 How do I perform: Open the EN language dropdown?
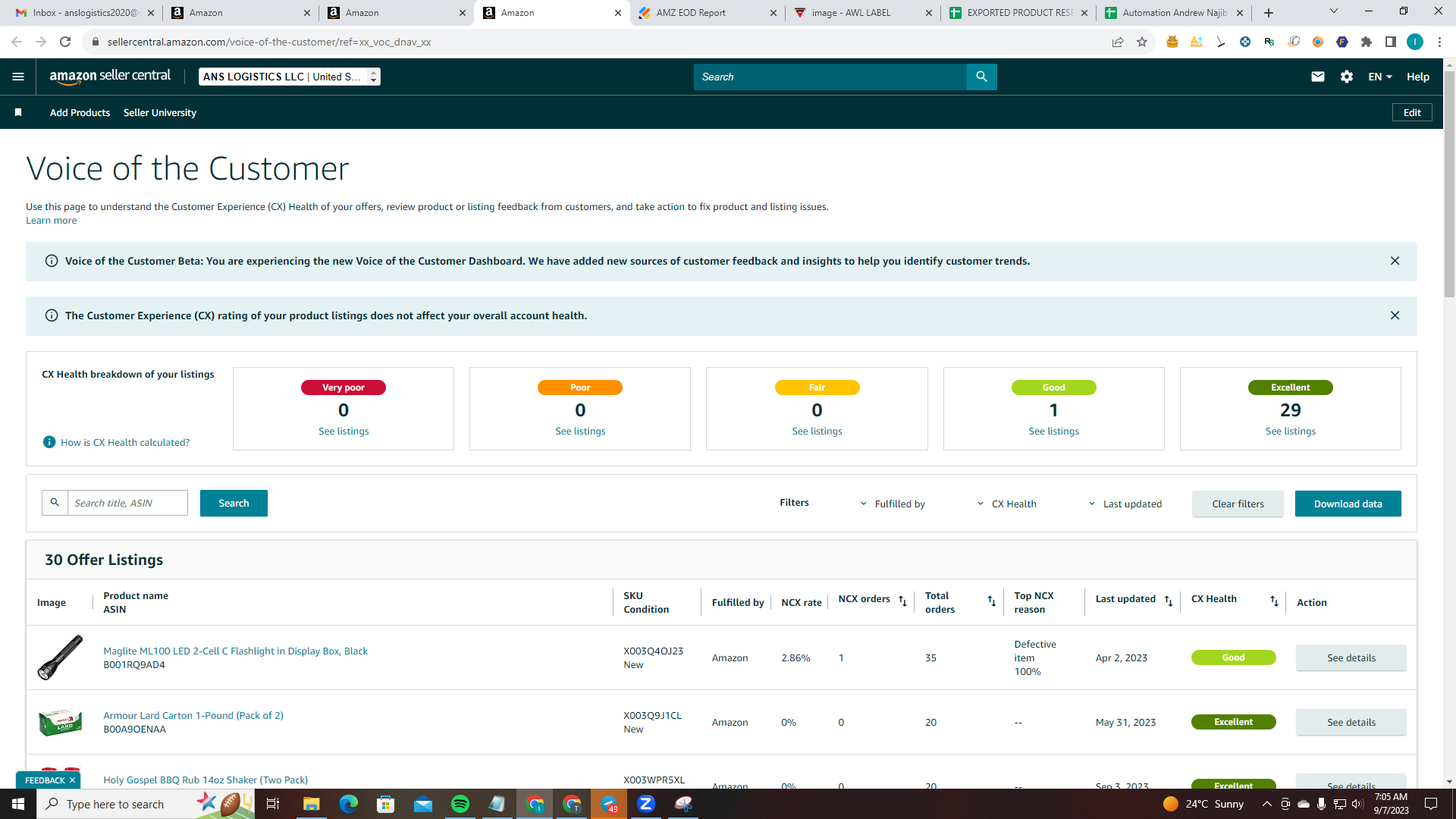click(1380, 77)
